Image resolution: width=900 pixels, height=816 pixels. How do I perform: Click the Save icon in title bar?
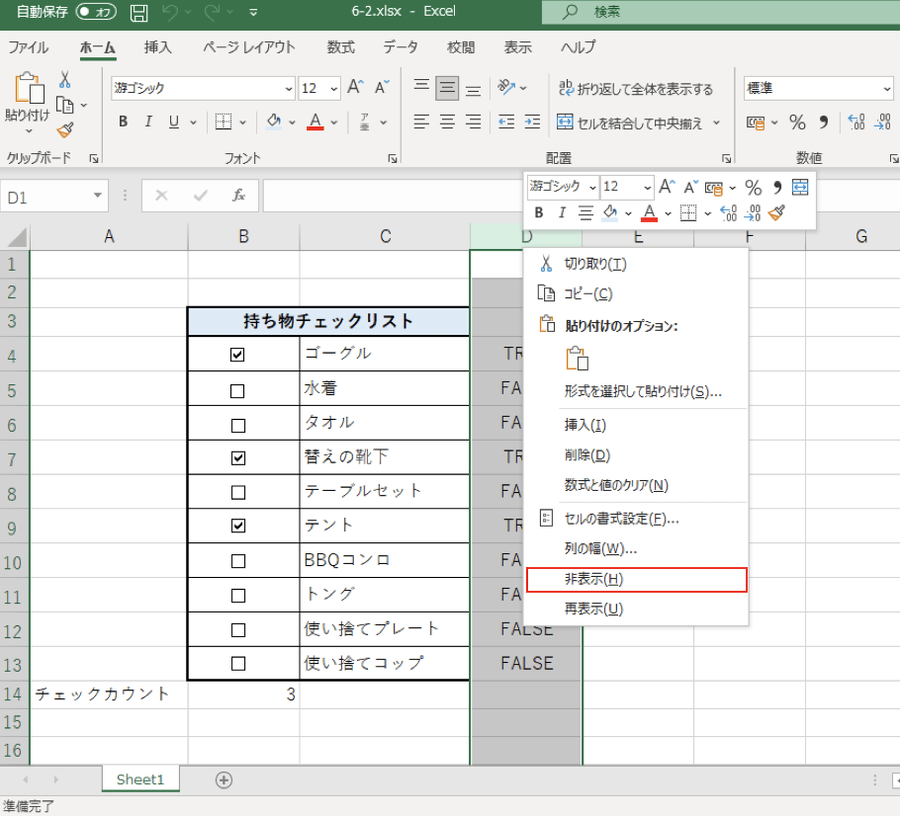pos(139,13)
